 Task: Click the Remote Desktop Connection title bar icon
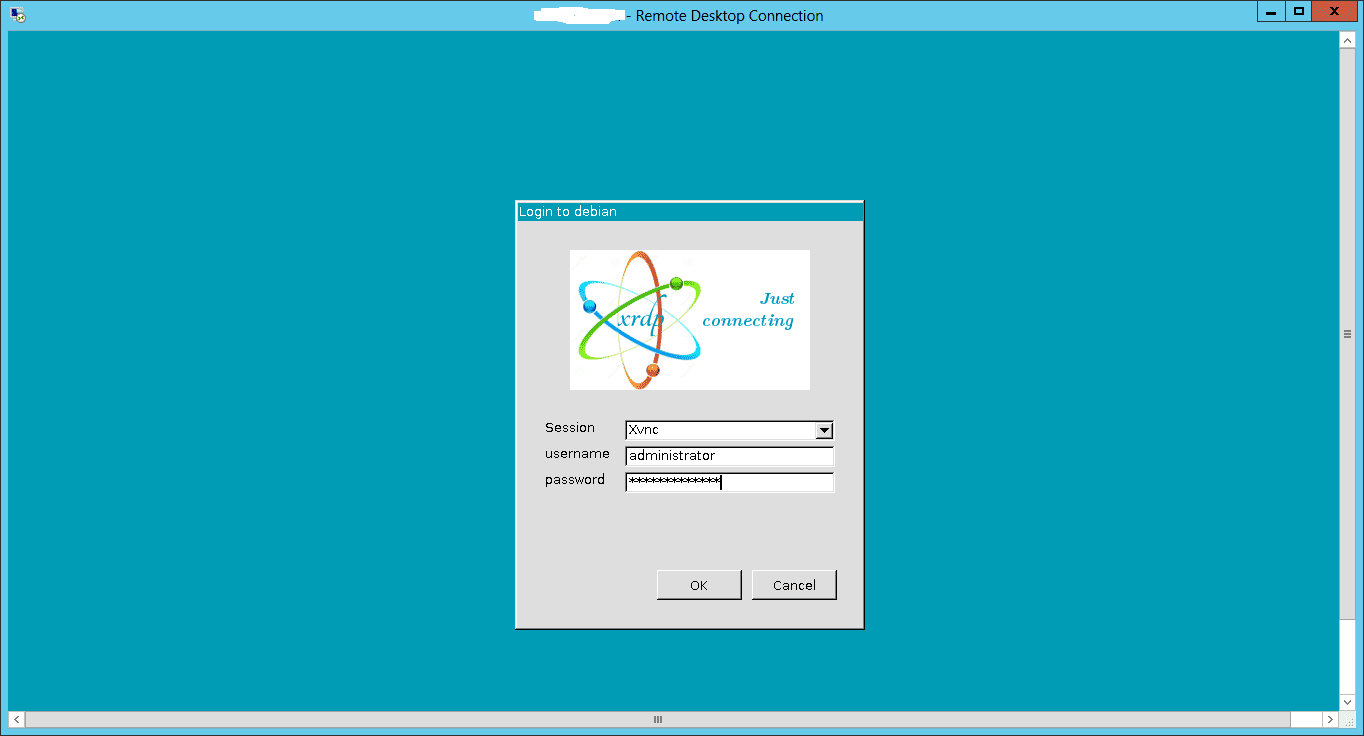tap(17, 15)
